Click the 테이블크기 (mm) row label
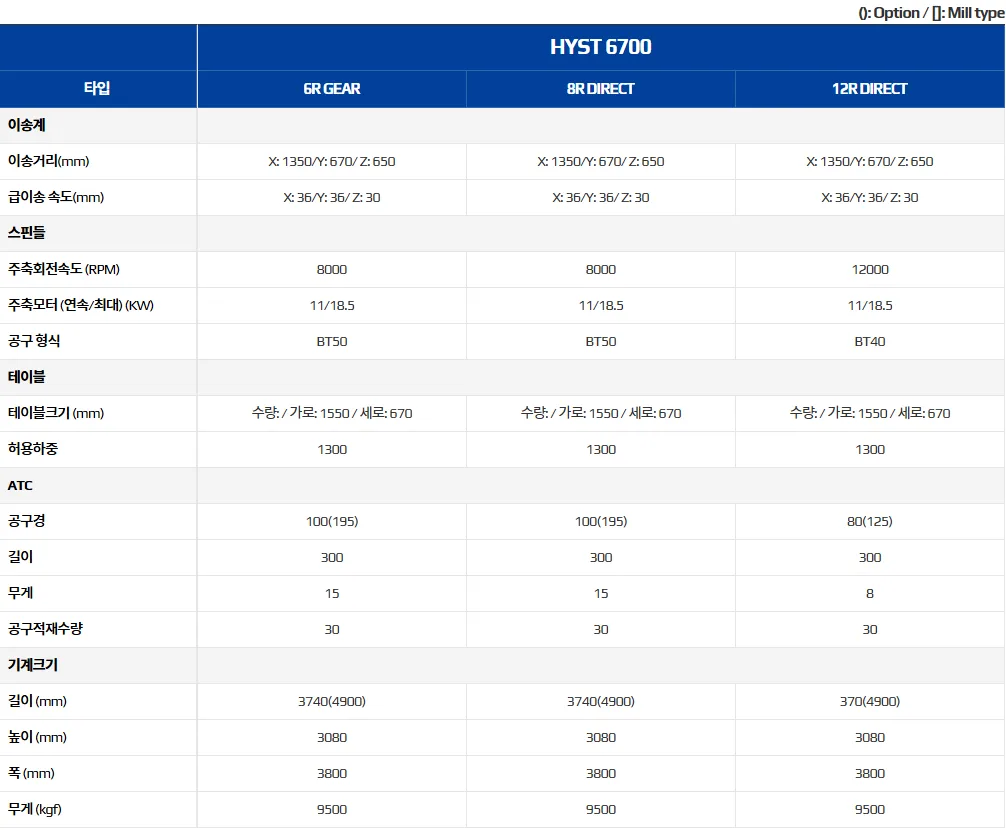 [56, 413]
